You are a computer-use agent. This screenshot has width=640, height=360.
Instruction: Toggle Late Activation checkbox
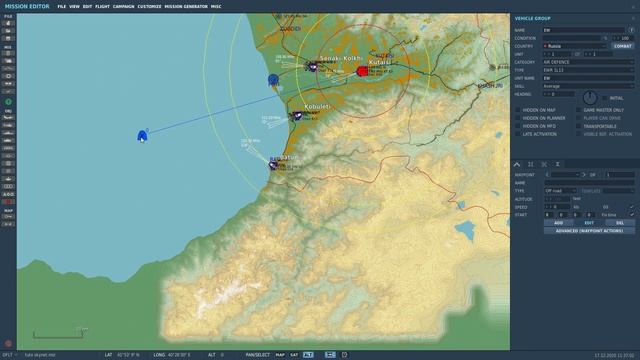point(518,134)
